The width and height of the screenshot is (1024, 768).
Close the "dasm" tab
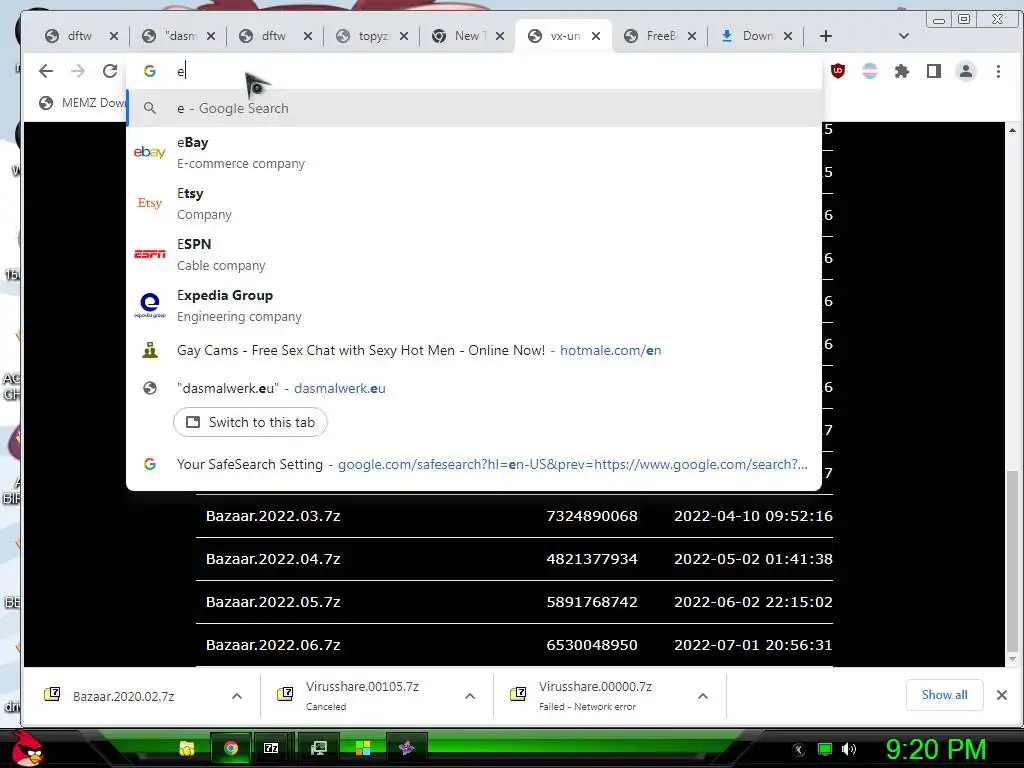point(210,36)
